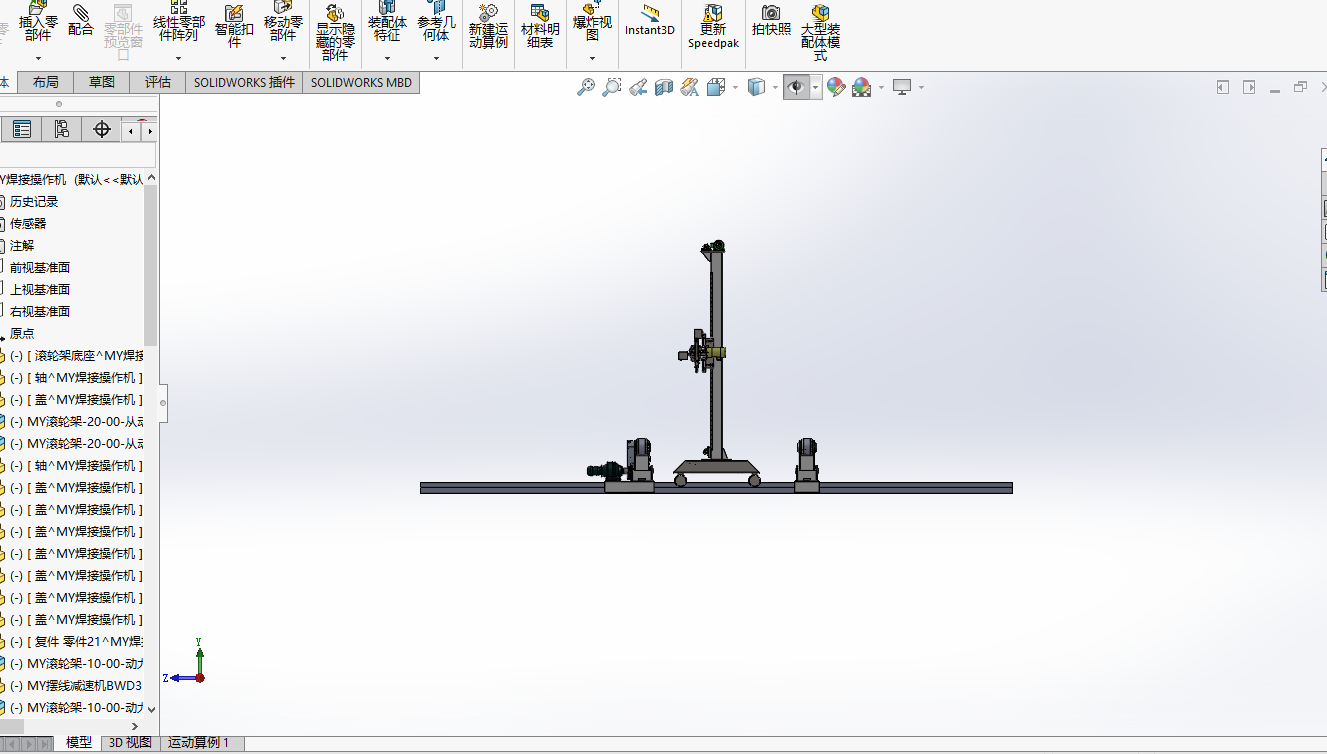The width and height of the screenshot is (1327, 754).
Task: Select 前视基准面 in the feature tree
Action: pos(40,268)
